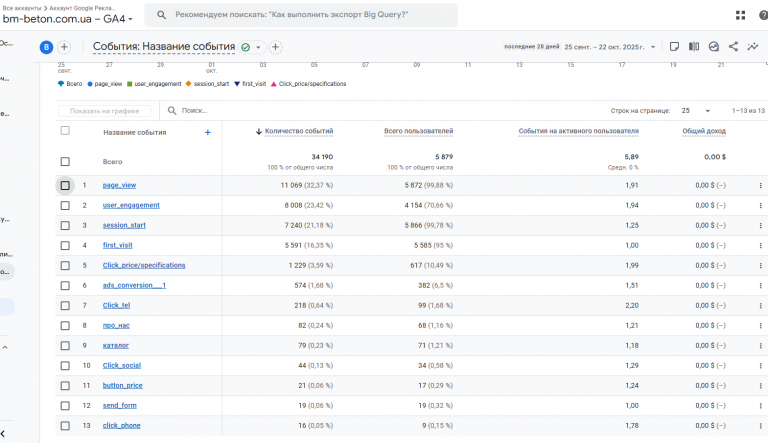Select the checkbox for Click_tel row
The image size is (768, 443).
point(65,305)
